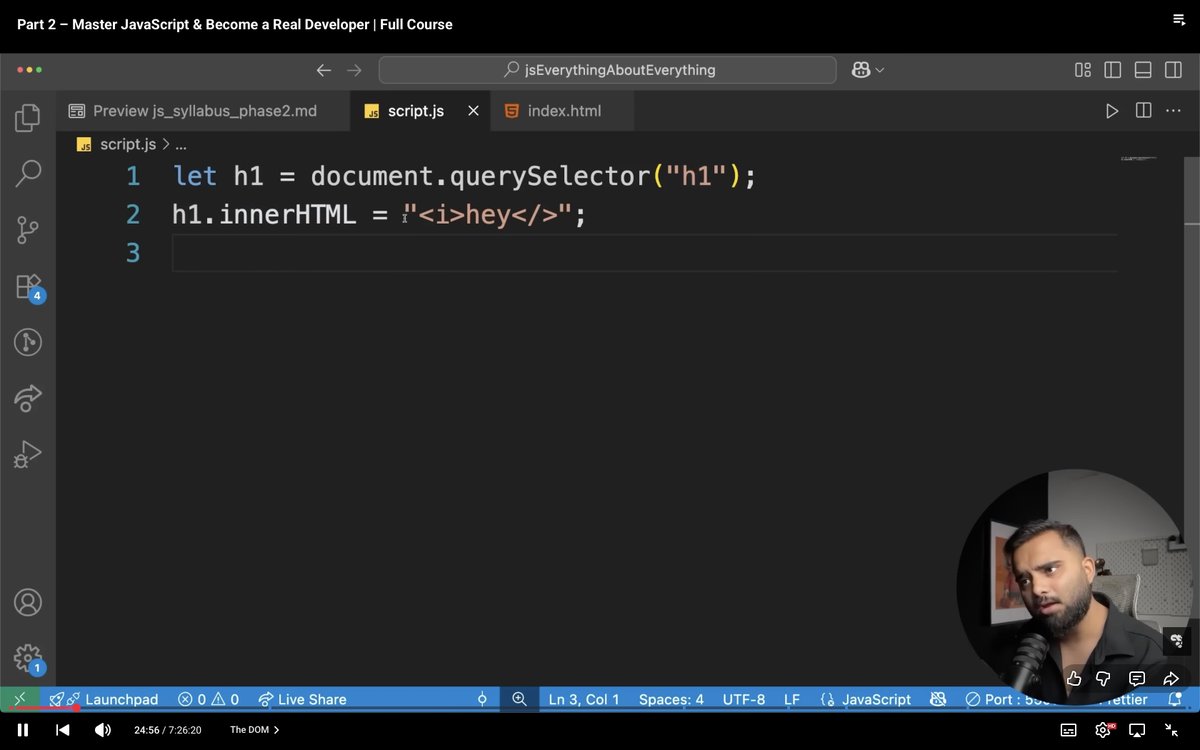
Task: Open the video queue icon top right
Action: point(1178,20)
